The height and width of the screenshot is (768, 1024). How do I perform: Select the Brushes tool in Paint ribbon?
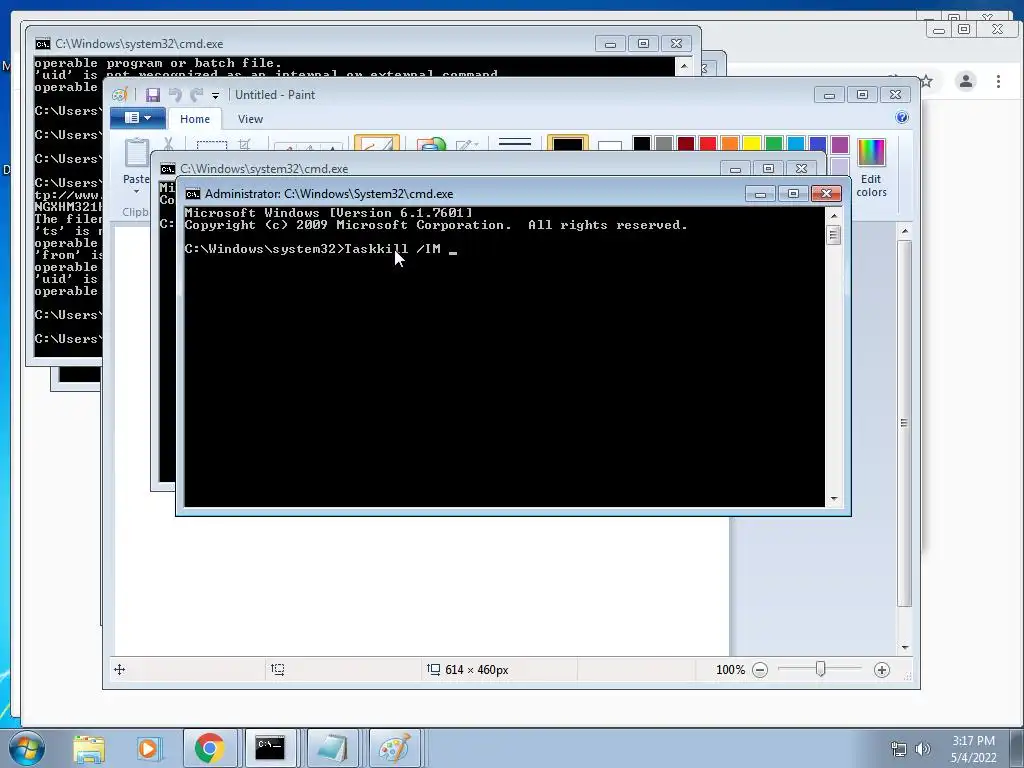377,143
